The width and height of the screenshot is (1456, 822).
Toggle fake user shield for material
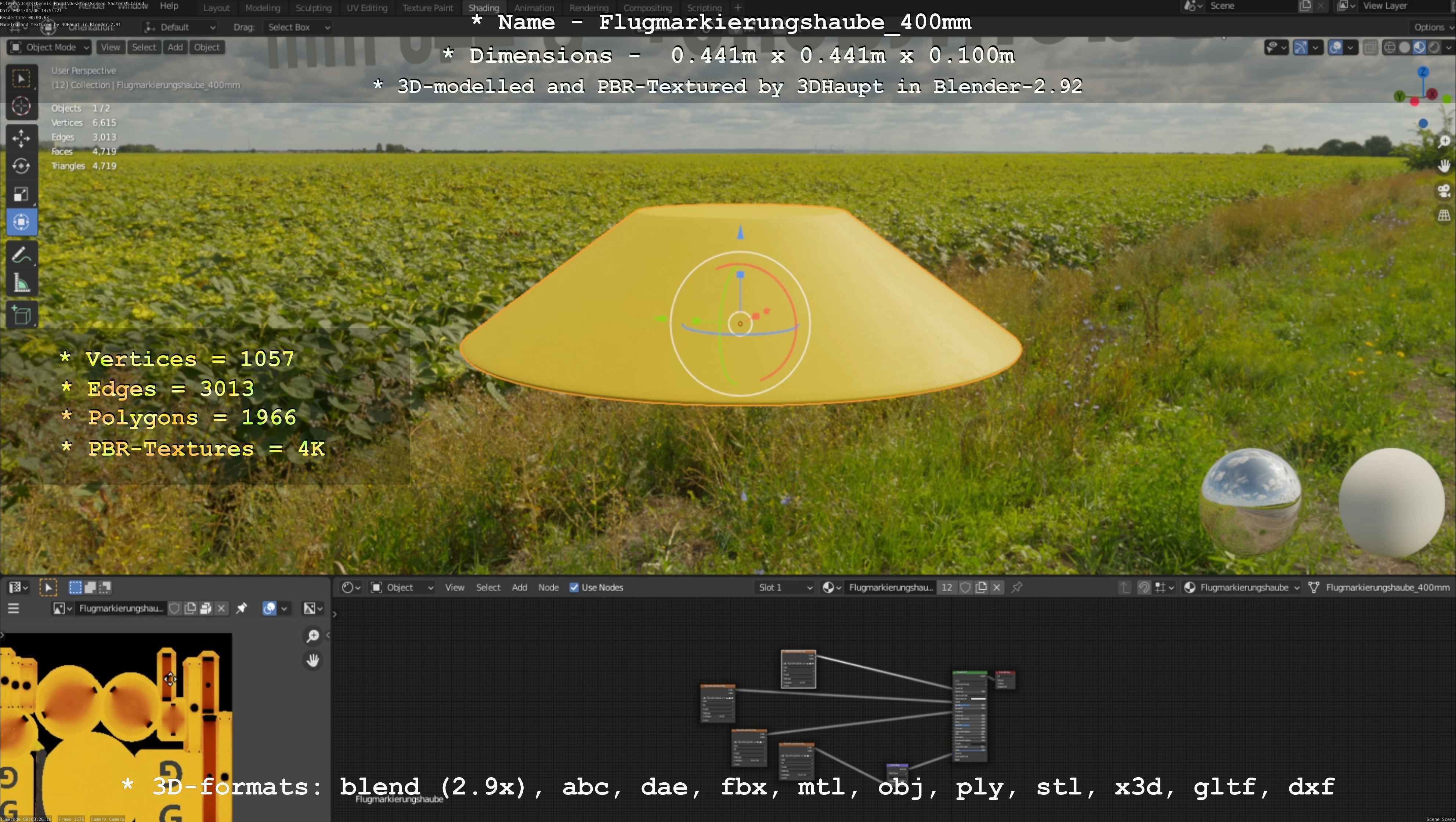point(965,587)
